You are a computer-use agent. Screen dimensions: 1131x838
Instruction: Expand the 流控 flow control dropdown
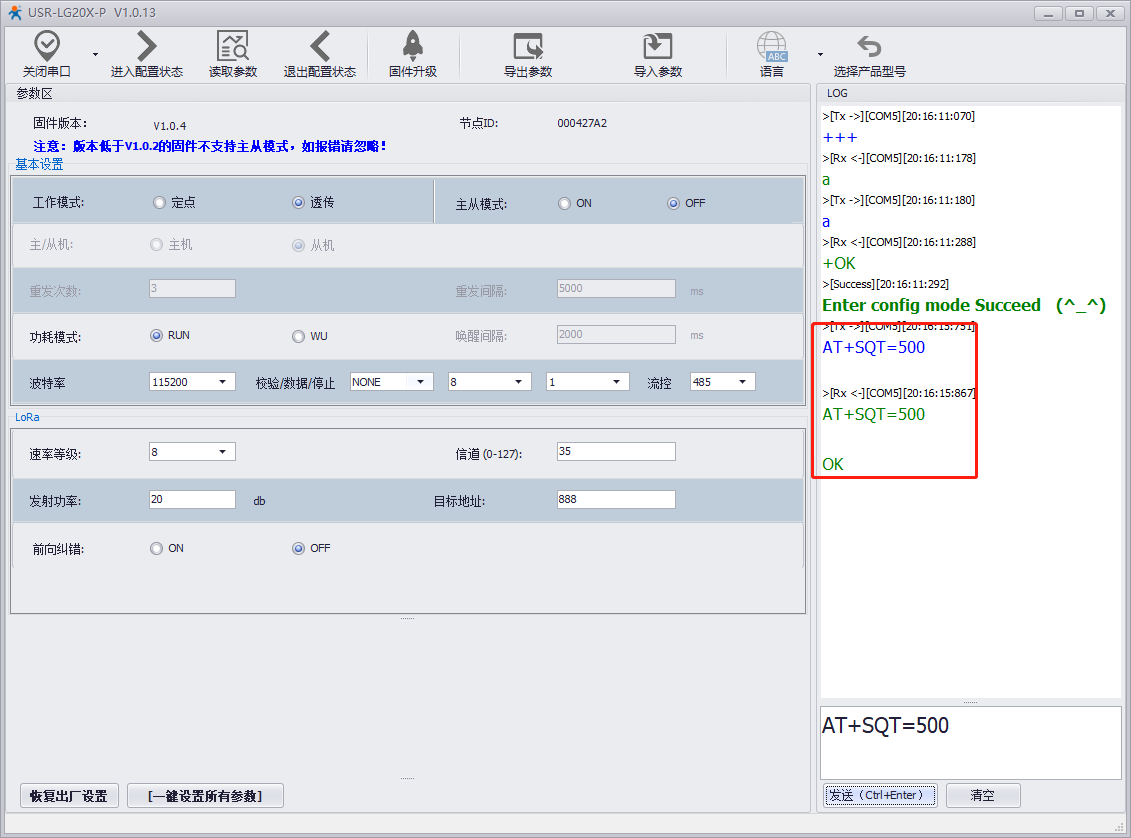tap(722, 382)
